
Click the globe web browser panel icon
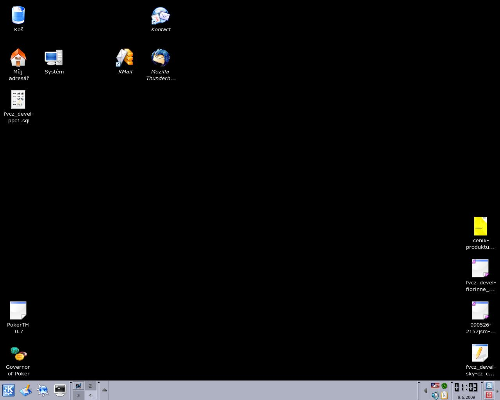point(43,390)
